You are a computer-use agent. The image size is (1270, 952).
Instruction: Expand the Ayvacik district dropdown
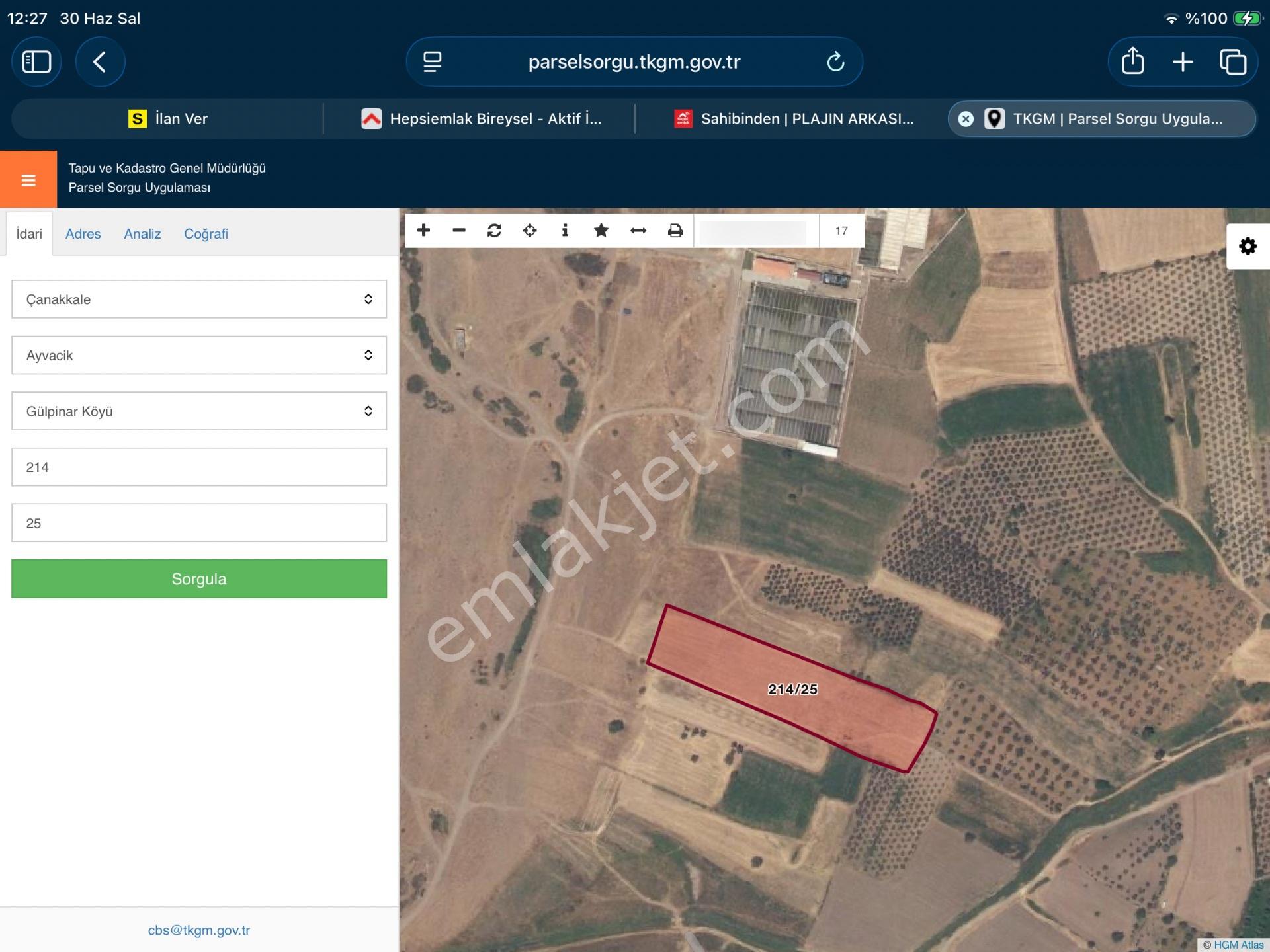point(199,355)
